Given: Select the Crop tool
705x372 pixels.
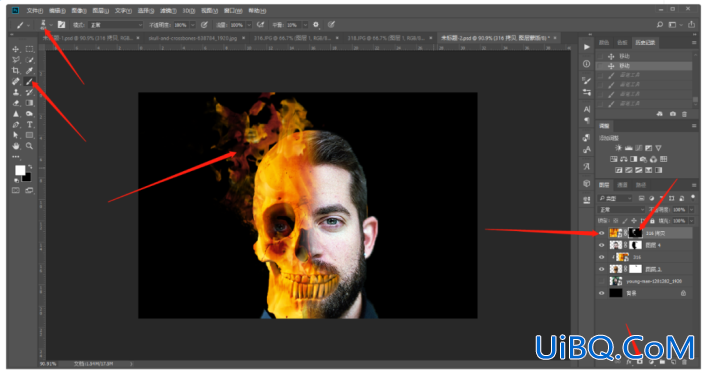Looking at the screenshot, I should point(16,71).
